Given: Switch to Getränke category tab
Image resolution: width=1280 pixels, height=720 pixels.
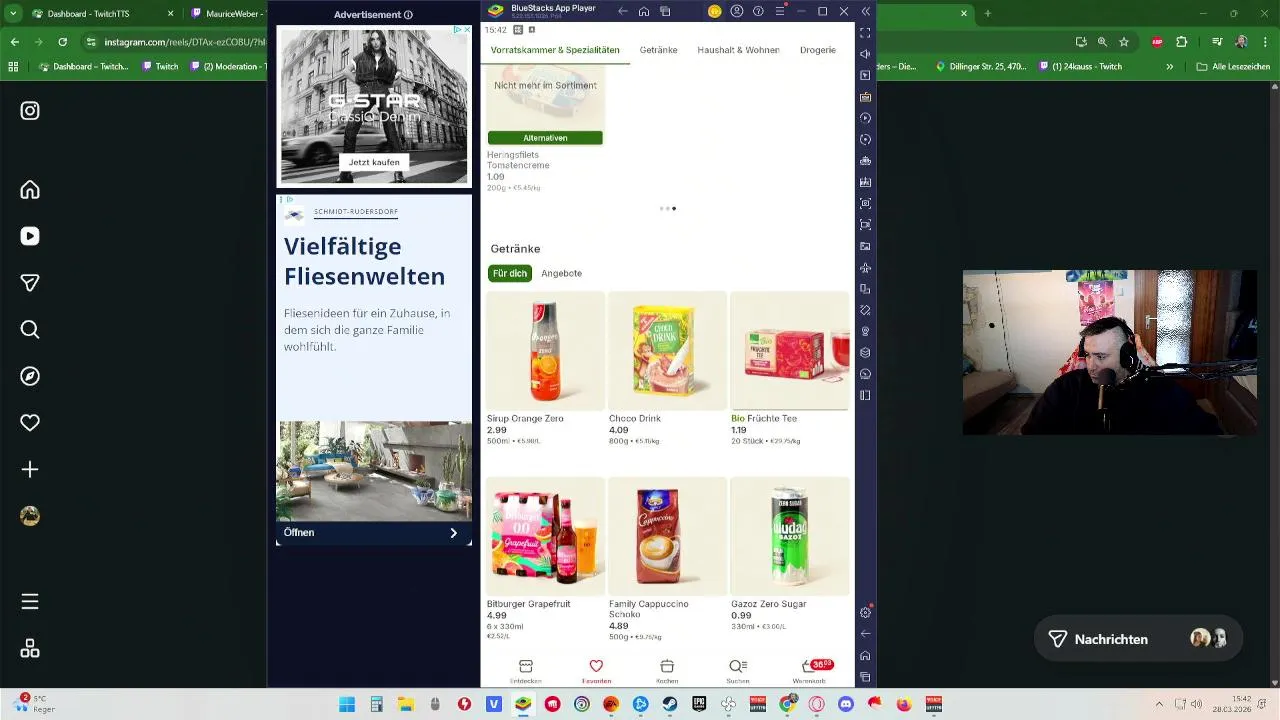Looking at the screenshot, I should [x=658, y=50].
